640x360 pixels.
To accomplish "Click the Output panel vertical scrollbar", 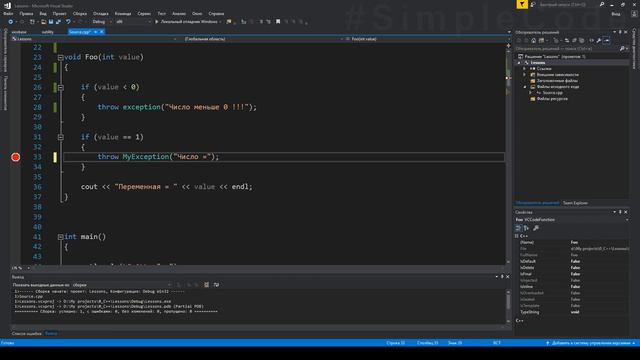I will coord(508,306).
